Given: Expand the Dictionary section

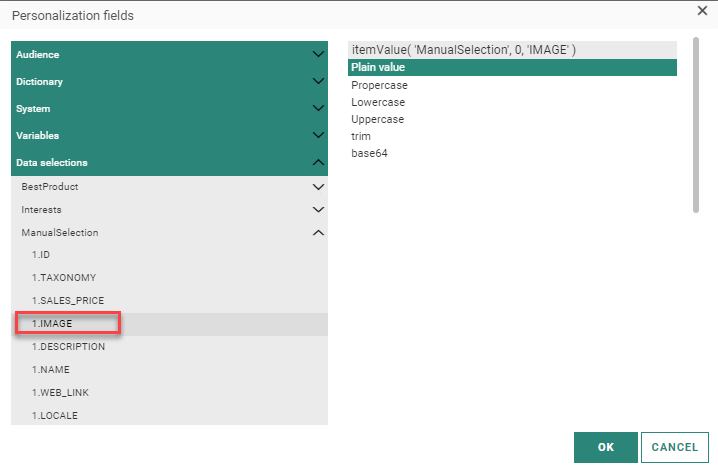Looking at the screenshot, I should pyautogui.click(x=169, y=81).
